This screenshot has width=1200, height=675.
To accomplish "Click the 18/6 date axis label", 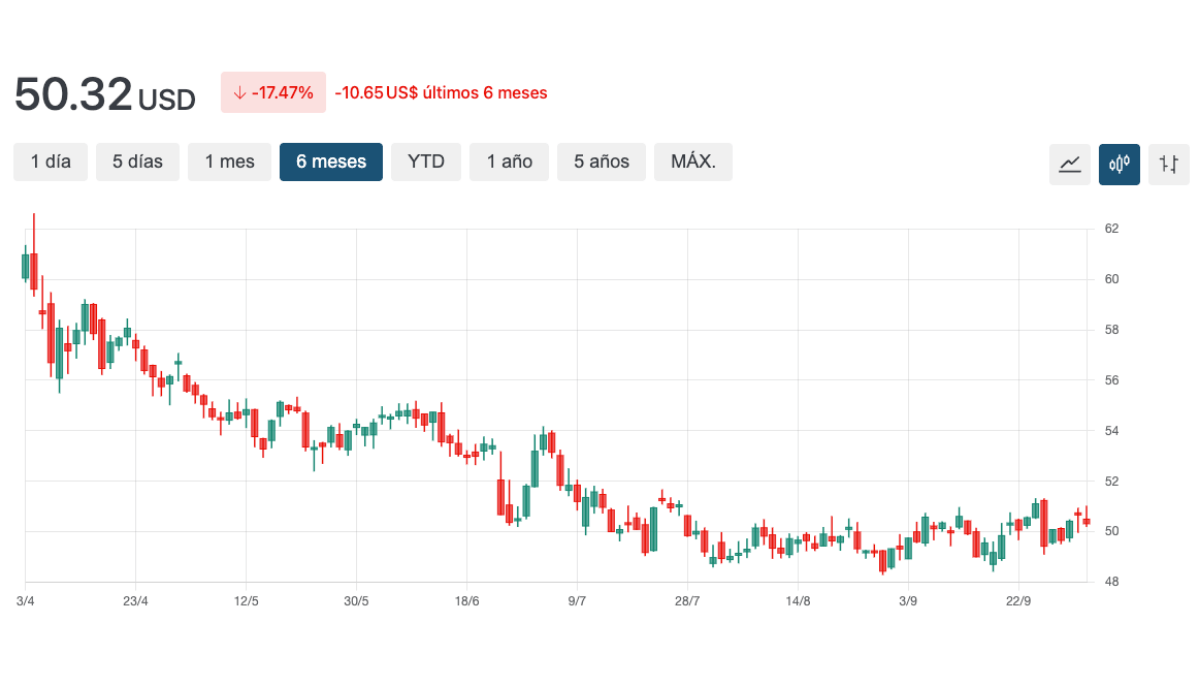I will [x=467, y=601].
